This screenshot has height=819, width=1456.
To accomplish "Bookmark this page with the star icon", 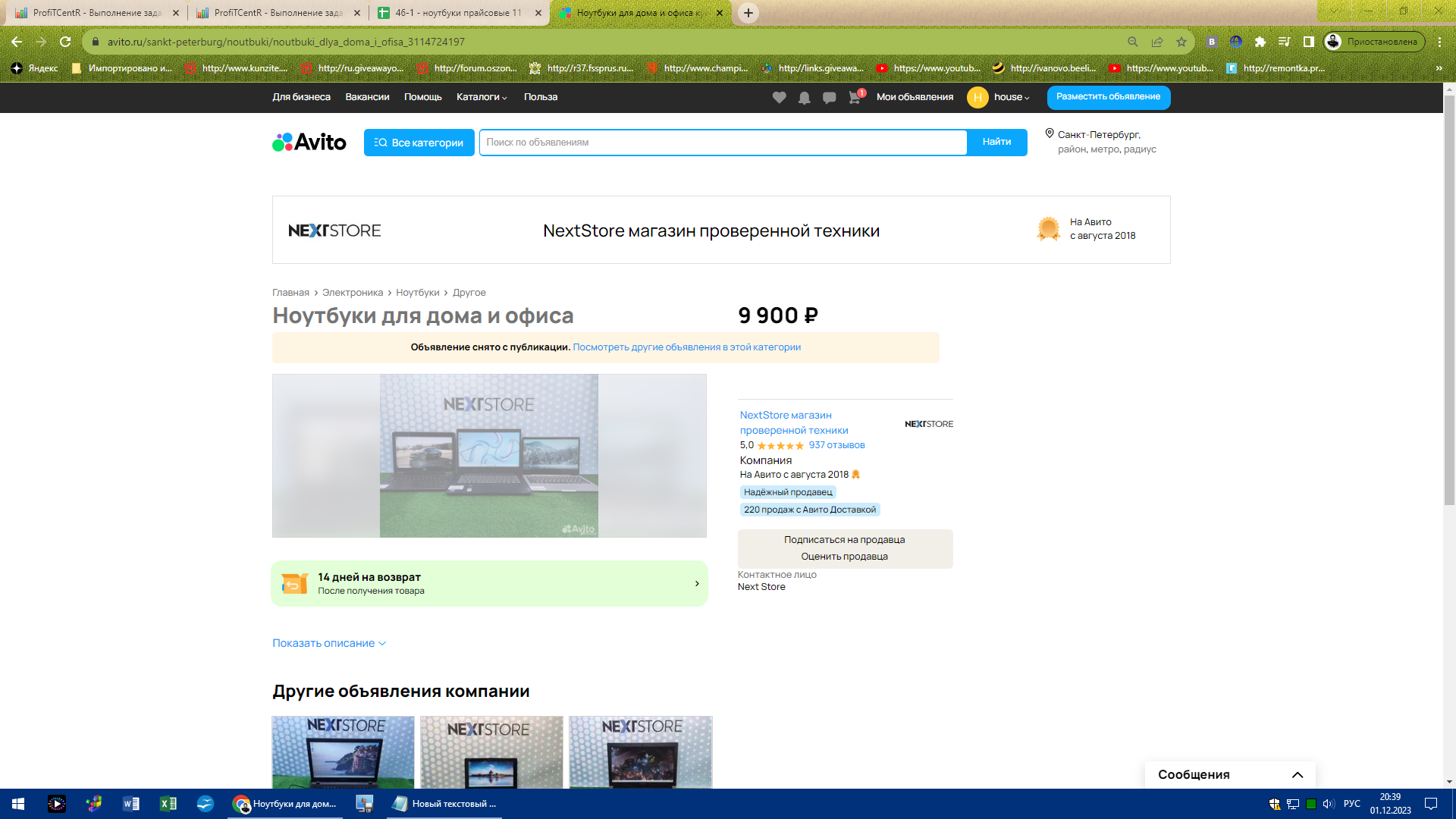I will coord(1181,42).
